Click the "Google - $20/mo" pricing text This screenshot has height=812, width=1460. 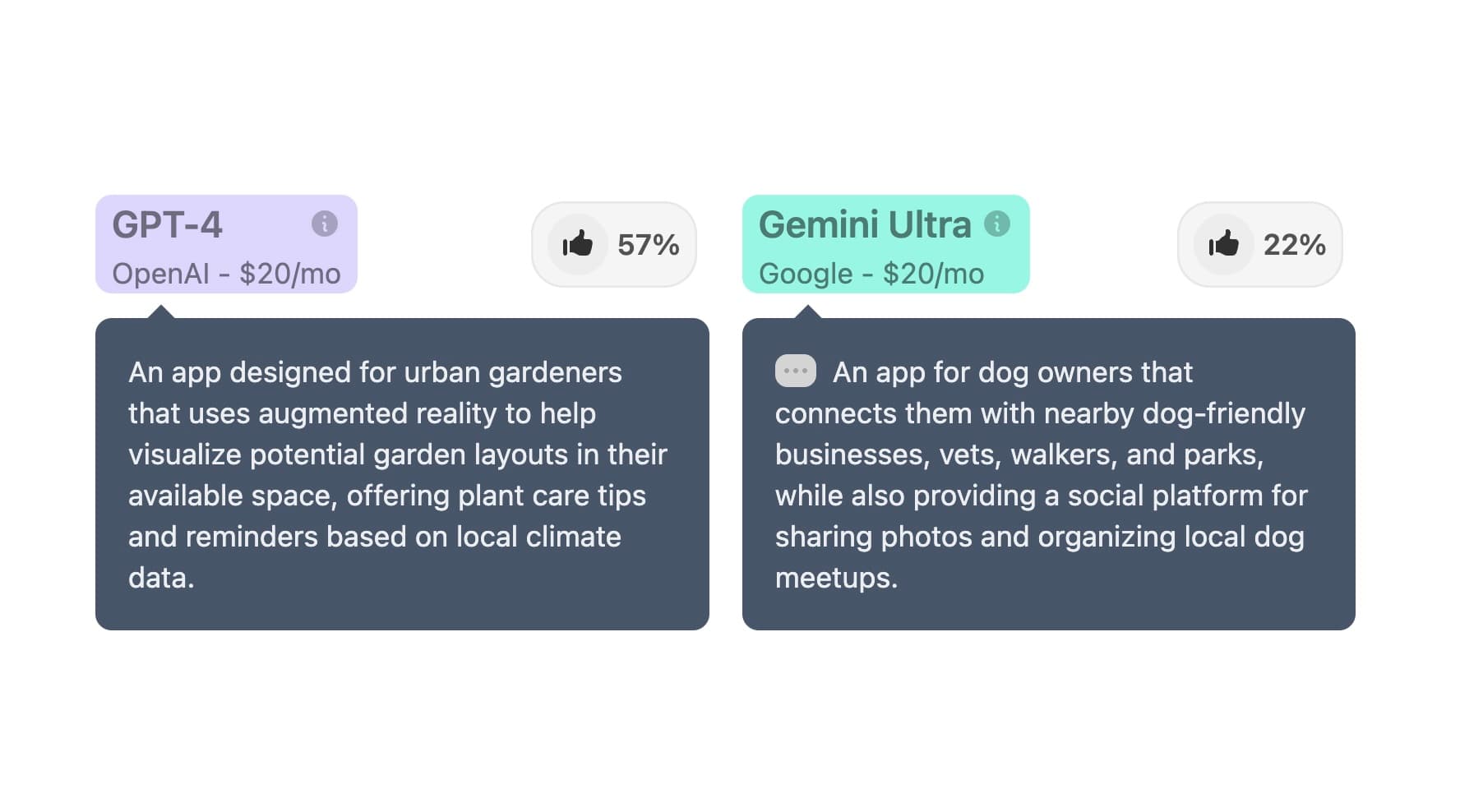pyautogui.click(x=871, y=274)
